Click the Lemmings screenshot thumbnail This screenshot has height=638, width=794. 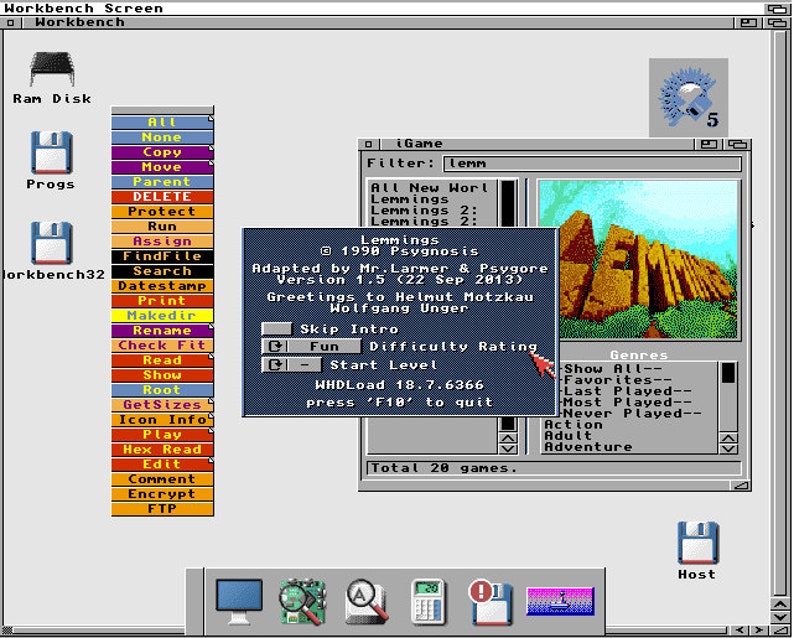point(638,259)
